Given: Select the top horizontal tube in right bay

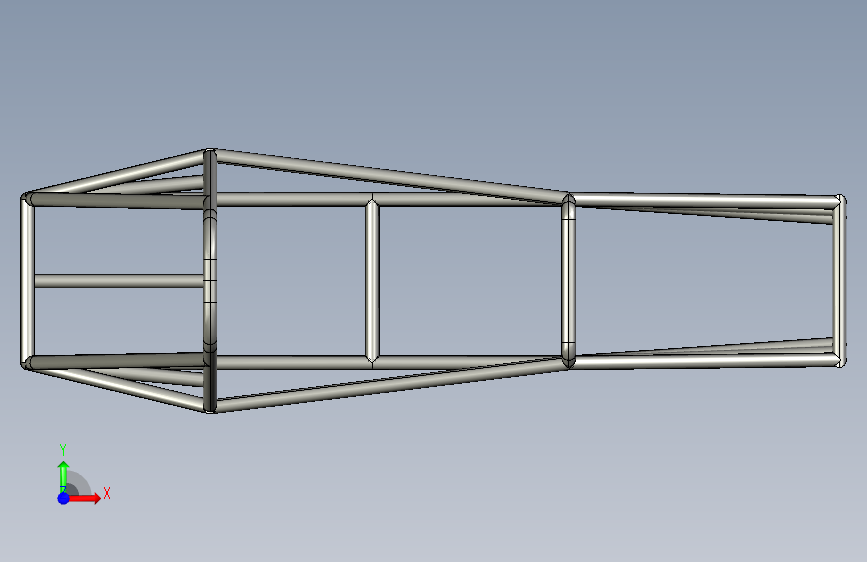Looking at the screenshot, I should pyautogui.click(x=705, y=201).
